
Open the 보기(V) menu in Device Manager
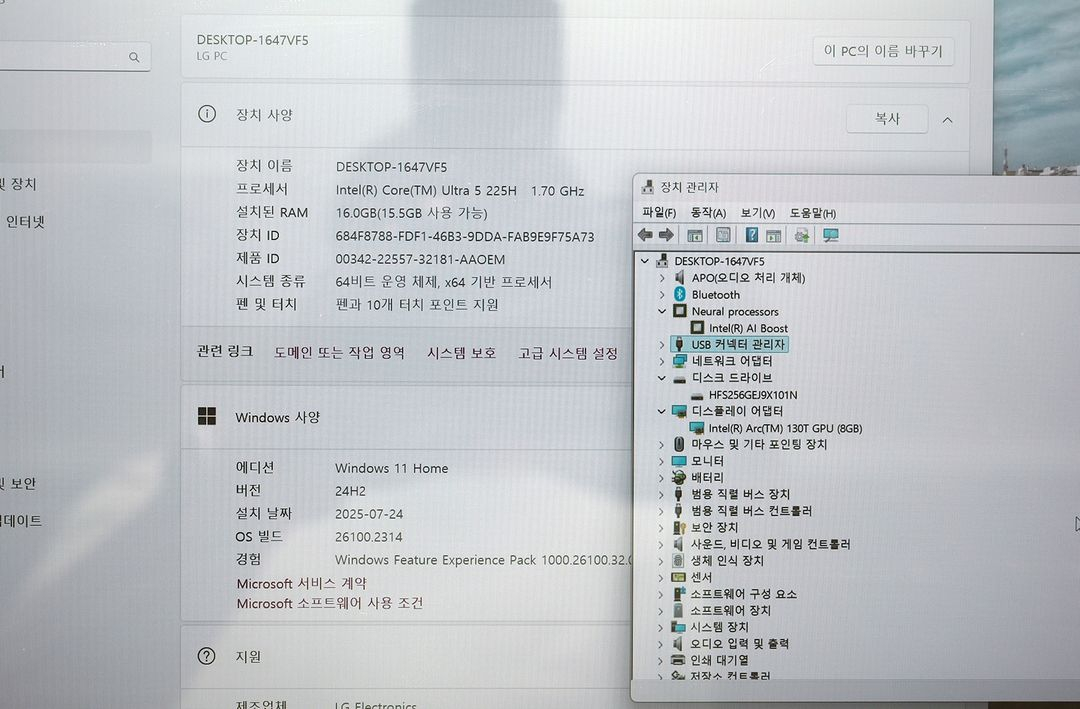745,212
